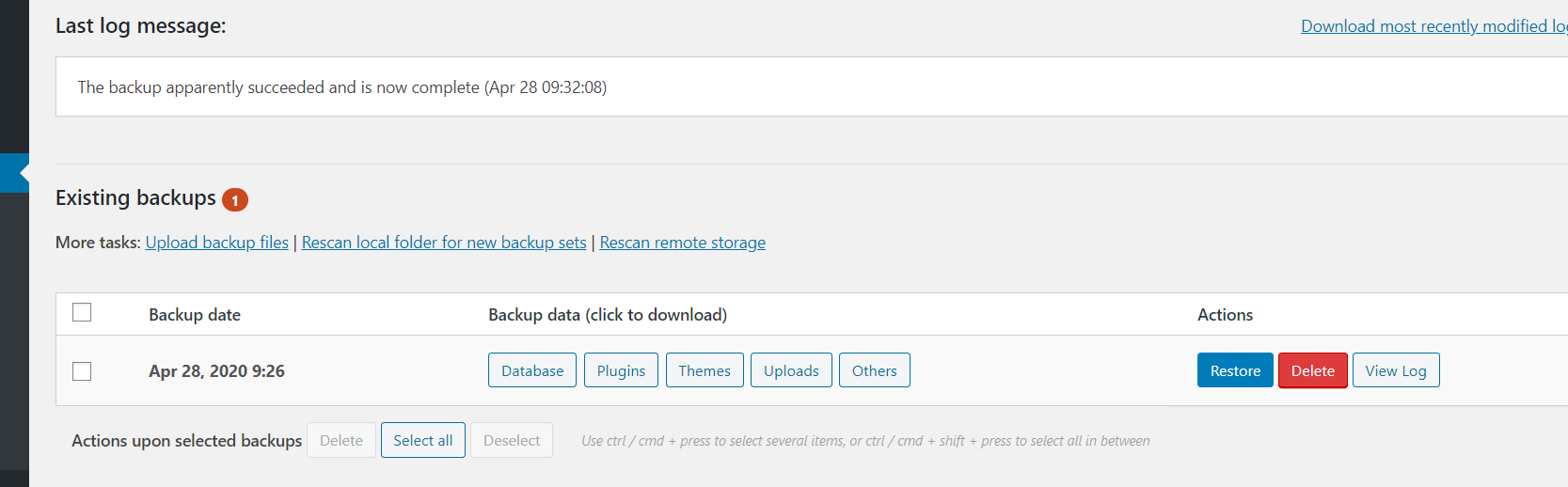The image size is (1568, 487).
Task: Open the Upload backup files link
Action: click(x=217, y=243)
